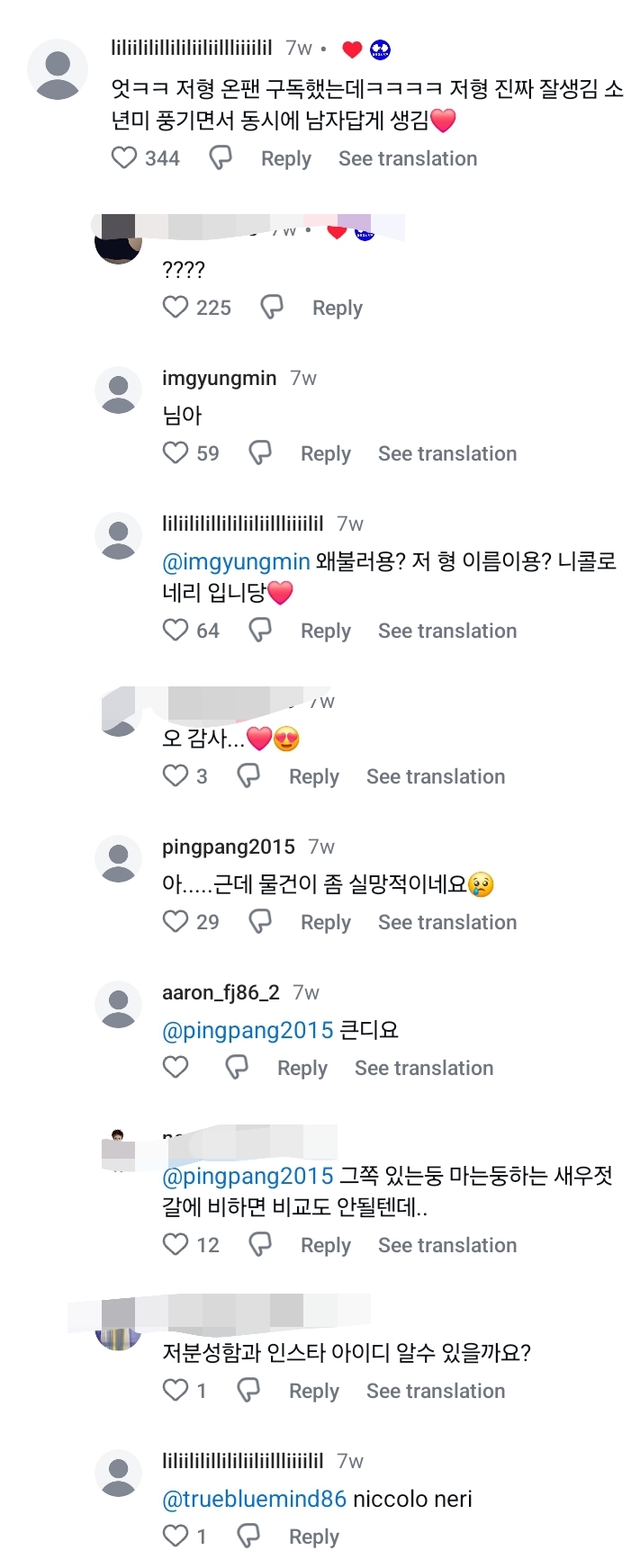The width and height of the screenshot is (640, 1568).
Task: Click the dislike icon under the last comment
Action: coord(248,1536)
